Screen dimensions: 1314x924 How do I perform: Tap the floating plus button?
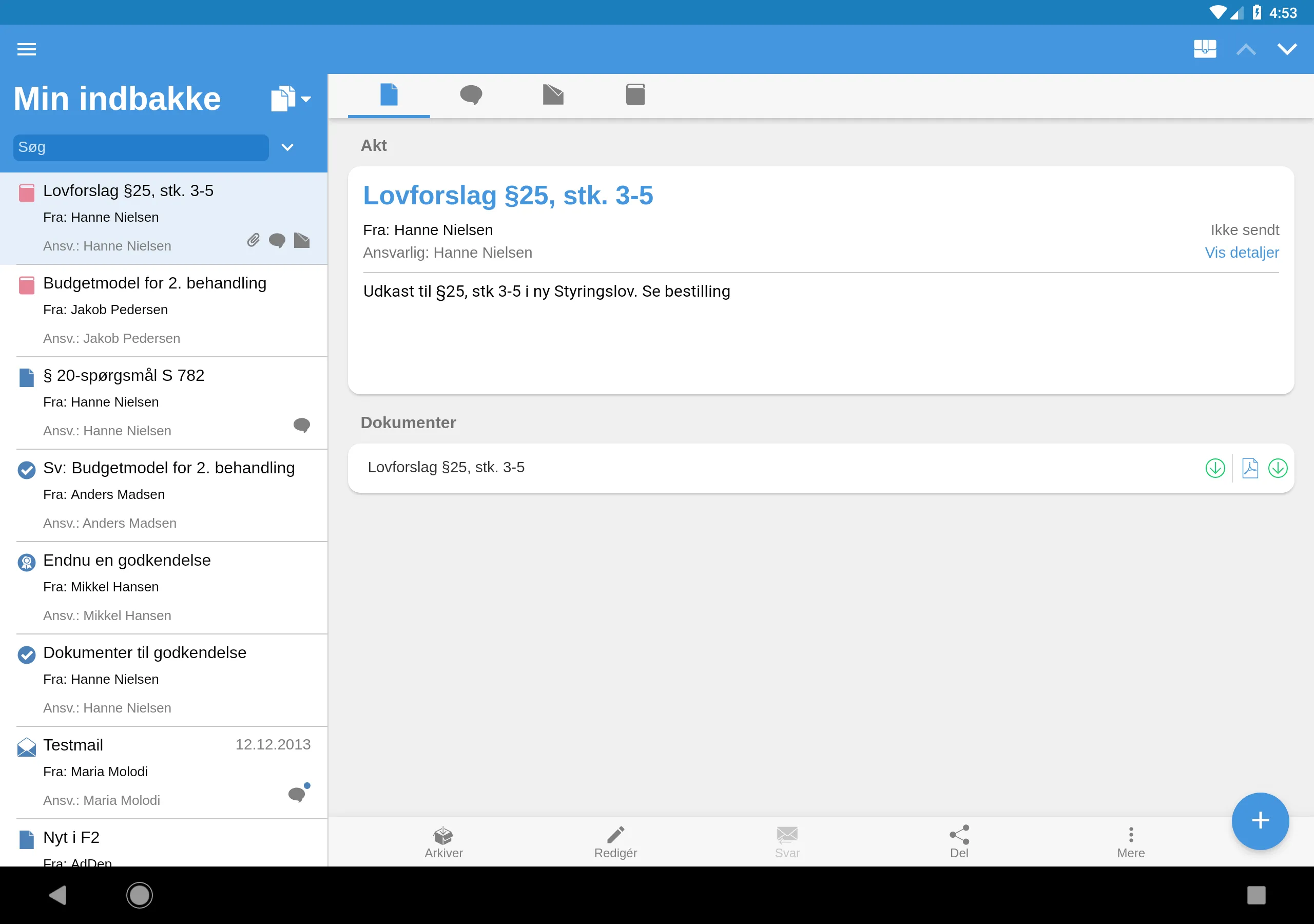pyautogui.click(x=1260, y=820)
